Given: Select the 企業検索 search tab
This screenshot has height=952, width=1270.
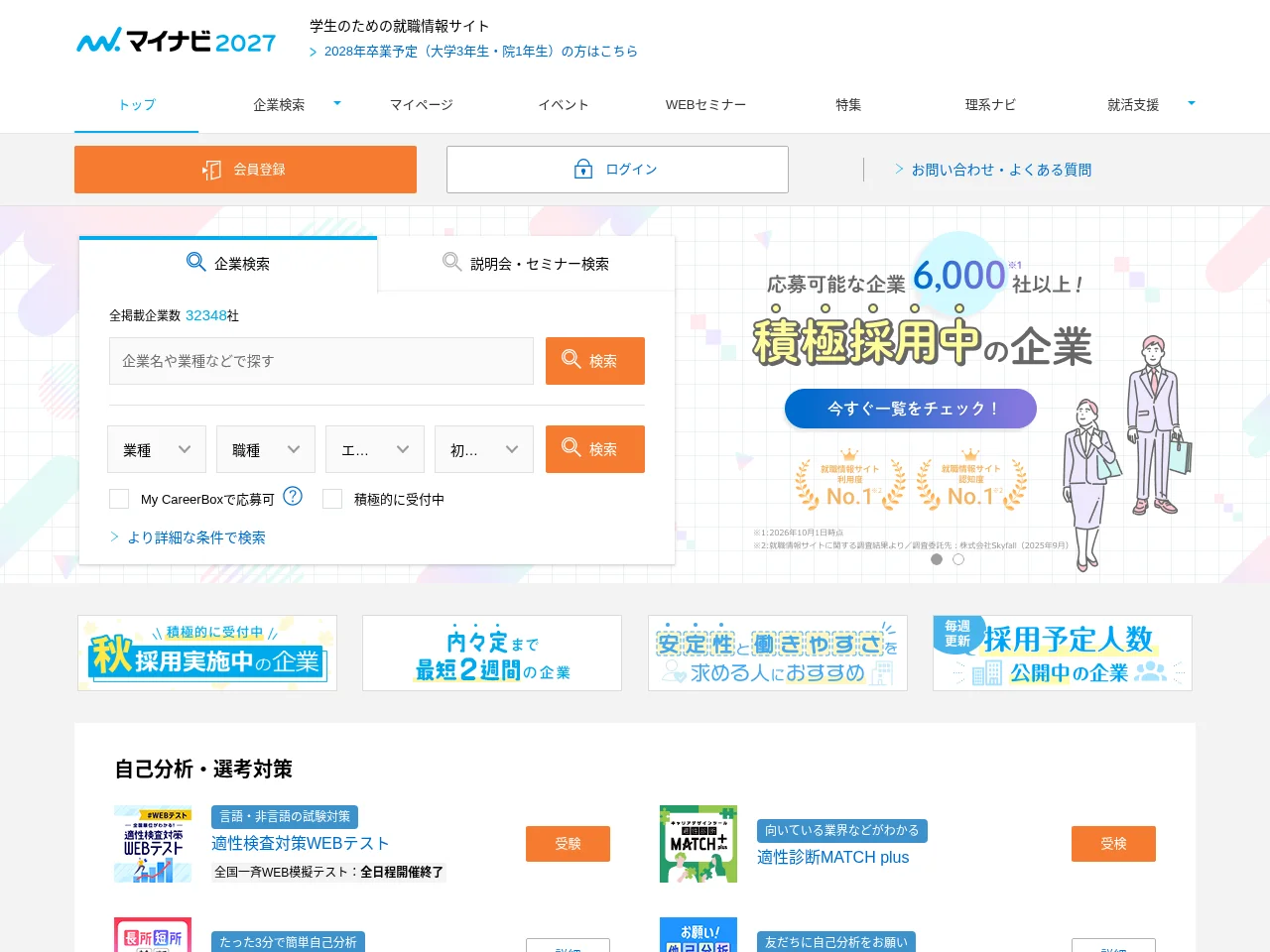Looking at the screenshot, I should [228, 263].
